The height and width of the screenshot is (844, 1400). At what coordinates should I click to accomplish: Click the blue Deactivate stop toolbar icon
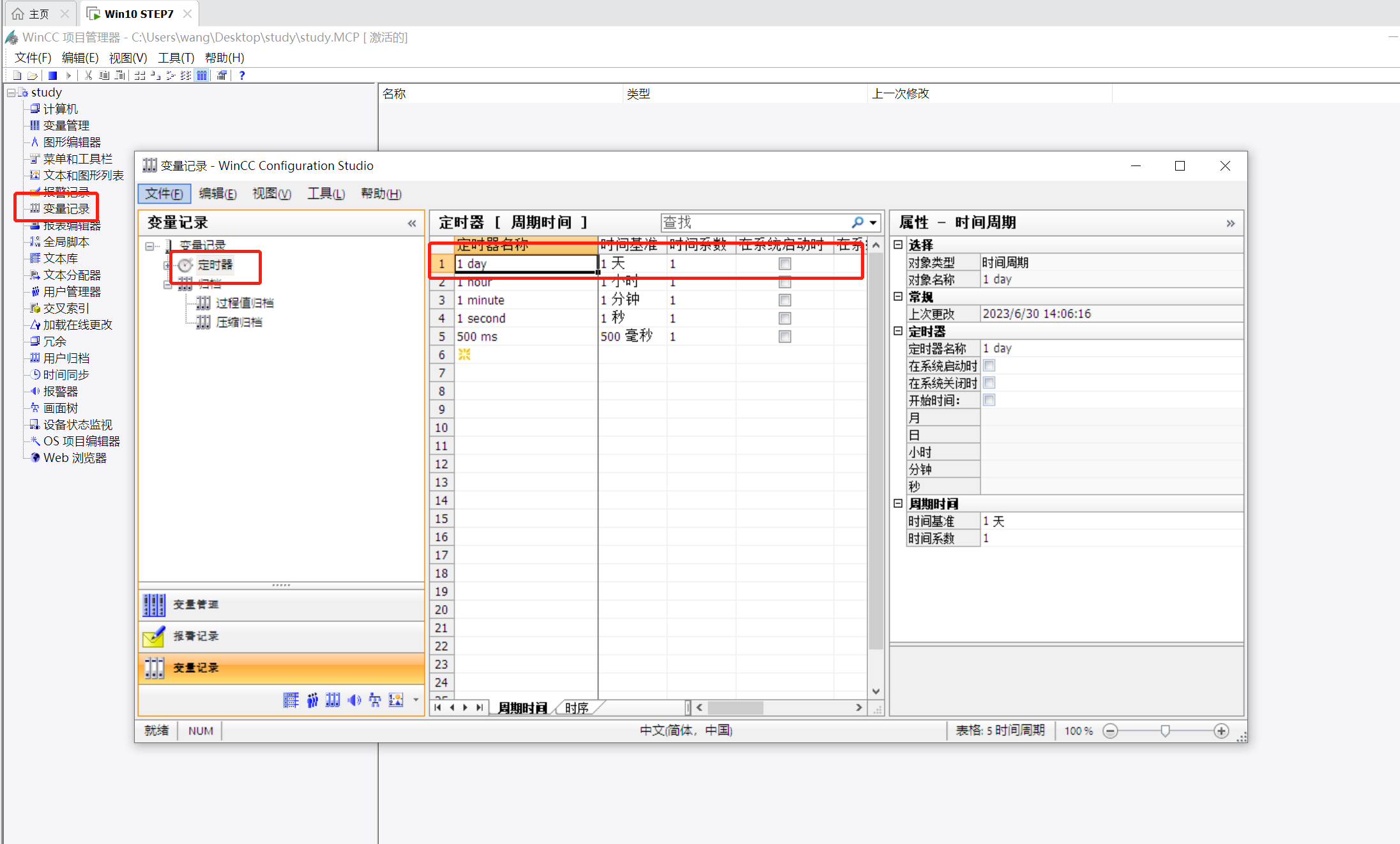click(x=53, y=75)
